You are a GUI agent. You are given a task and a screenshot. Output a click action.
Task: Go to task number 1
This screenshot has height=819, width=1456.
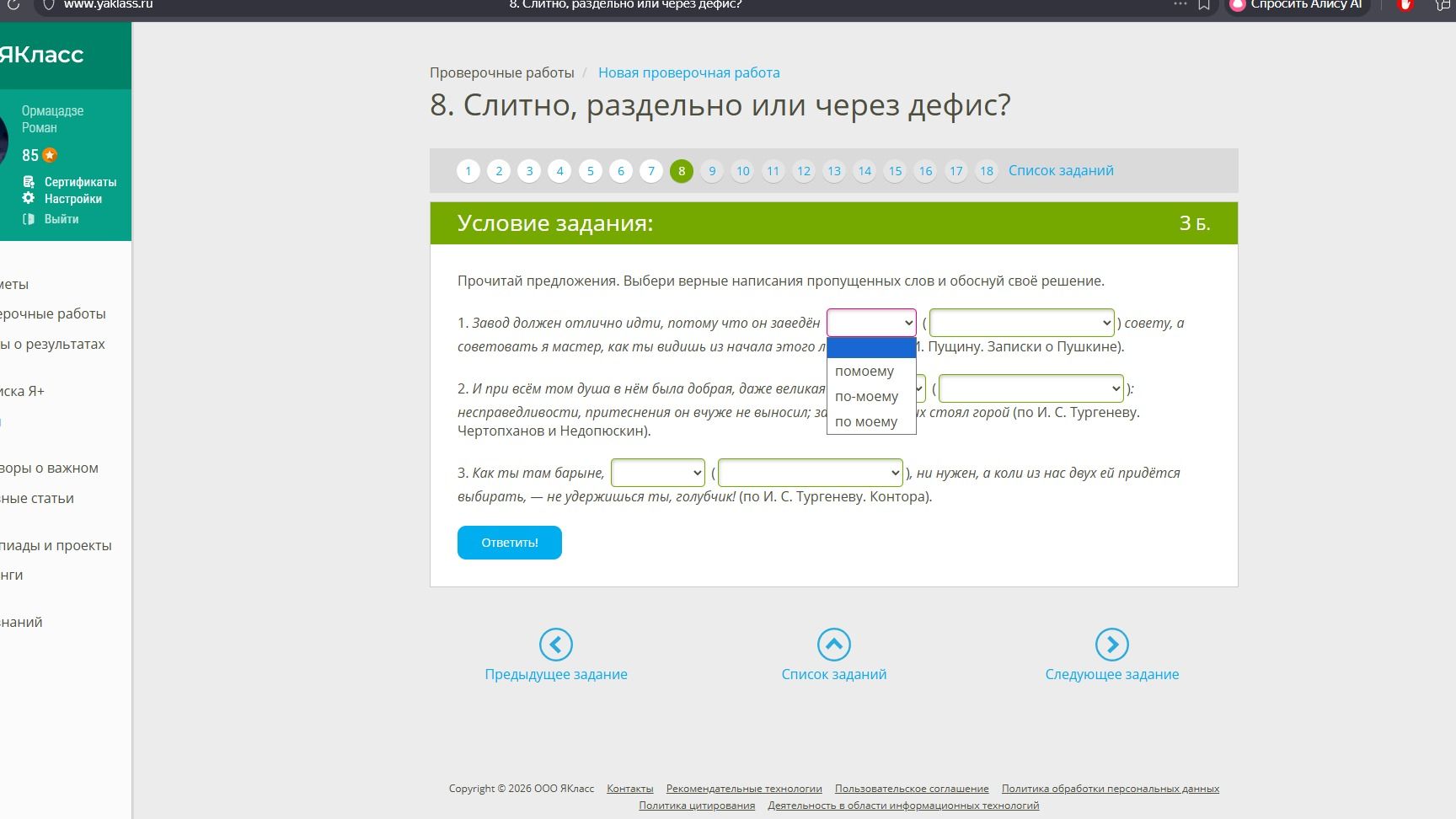(x=468, y=171)
